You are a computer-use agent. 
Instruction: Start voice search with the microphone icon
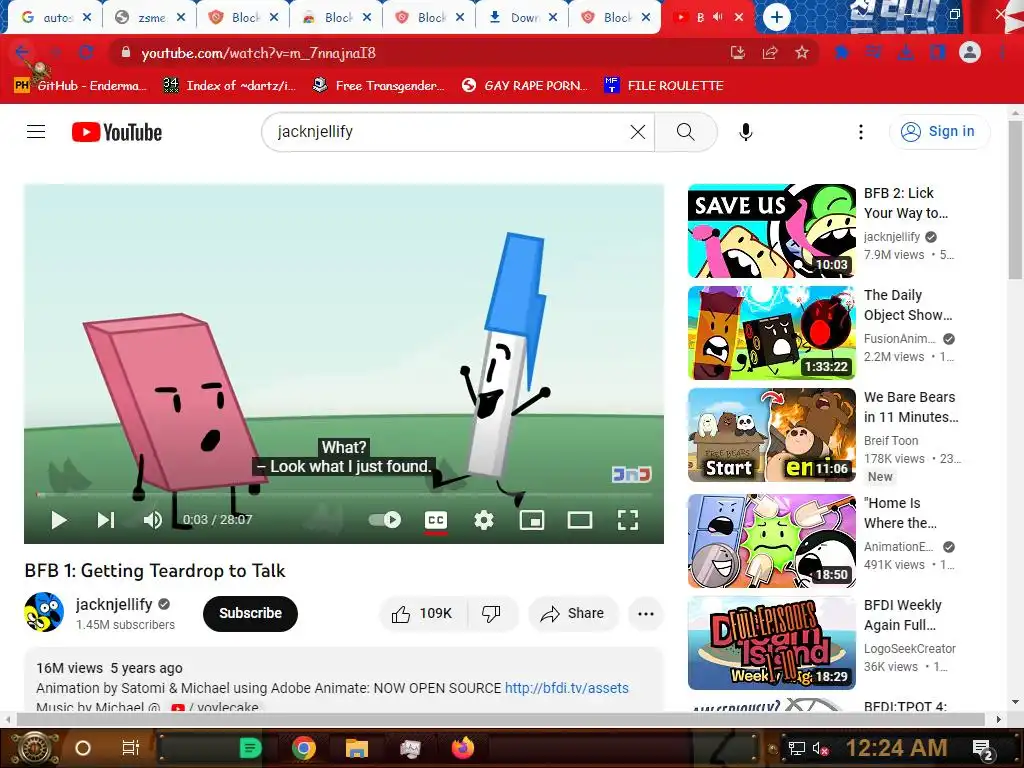[746, 132]
